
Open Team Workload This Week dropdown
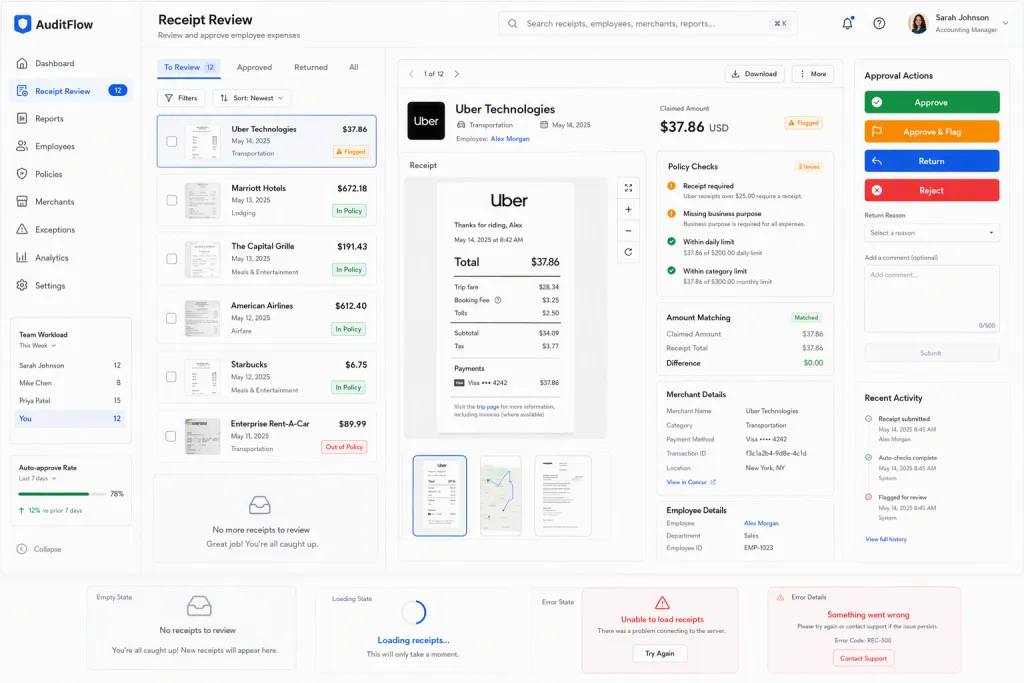tap(37, 345)
